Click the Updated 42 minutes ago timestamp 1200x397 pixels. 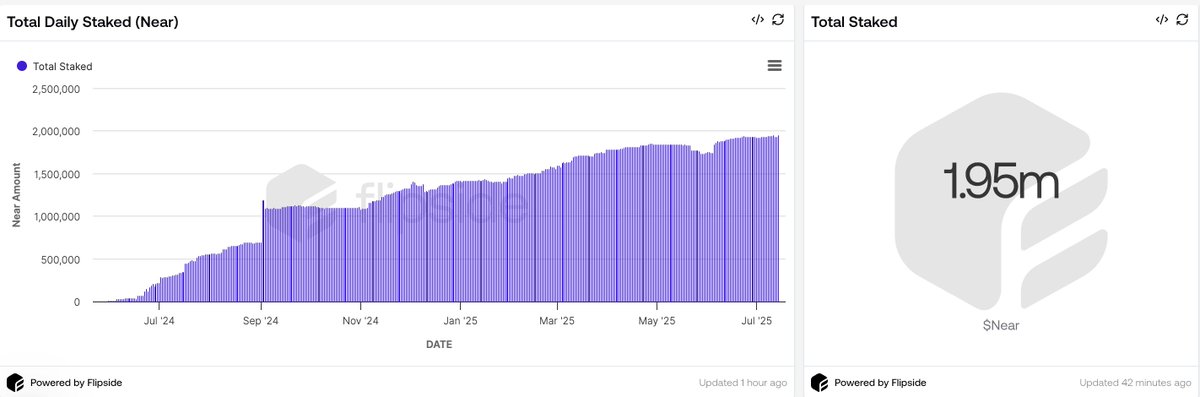tap(1134, 382)
